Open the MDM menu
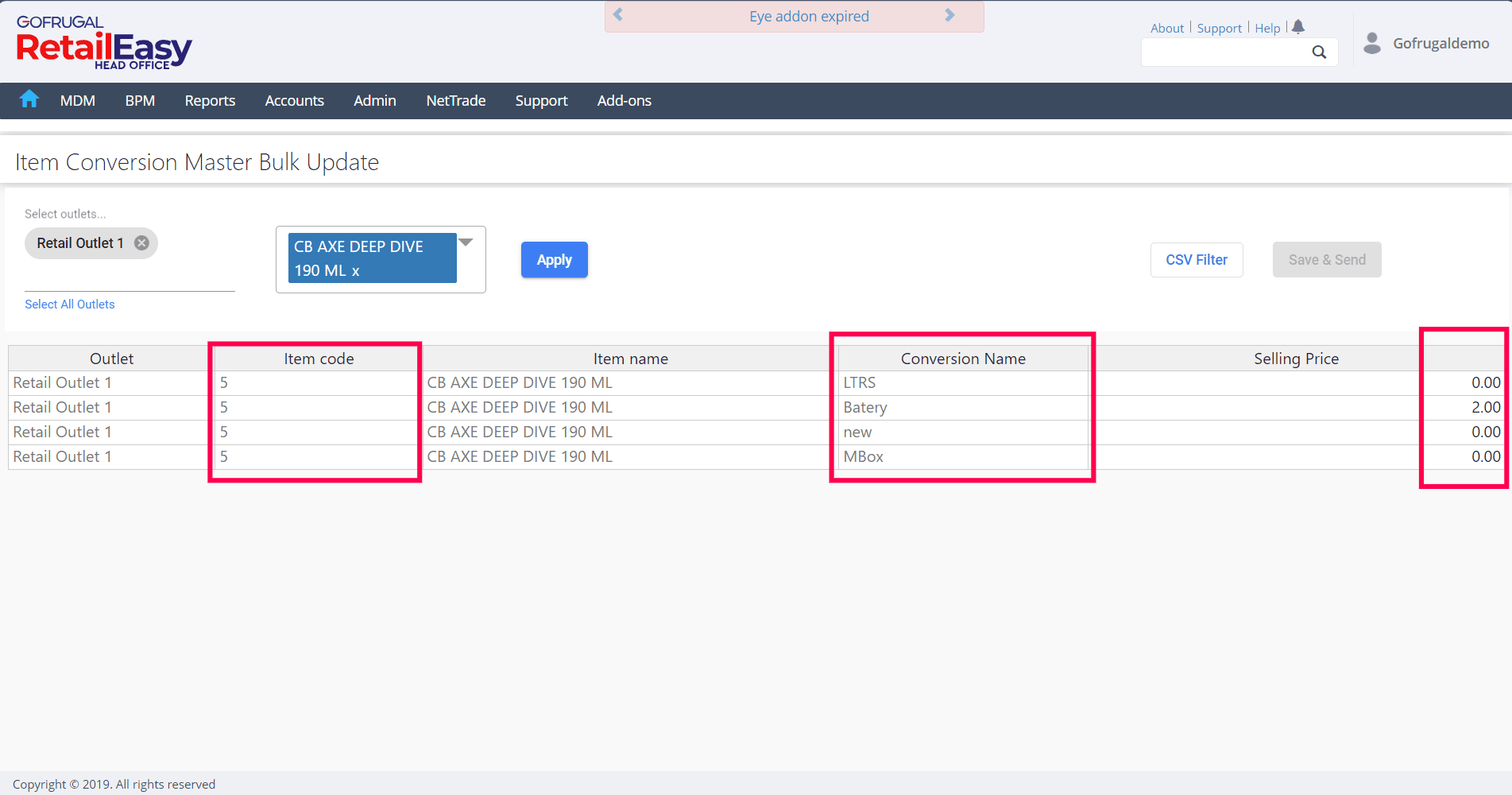Screen dimensions: 1512x795 click(78, 101)
